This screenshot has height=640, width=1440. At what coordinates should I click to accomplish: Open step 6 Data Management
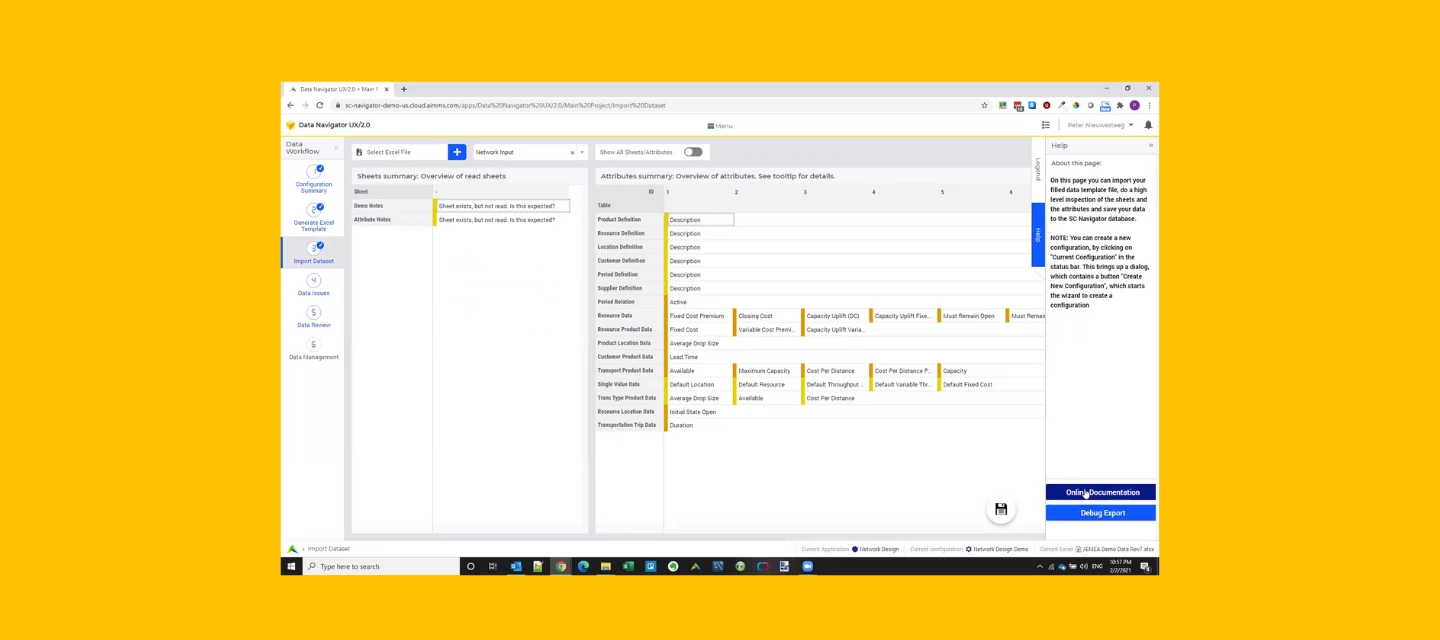point(314,349)
